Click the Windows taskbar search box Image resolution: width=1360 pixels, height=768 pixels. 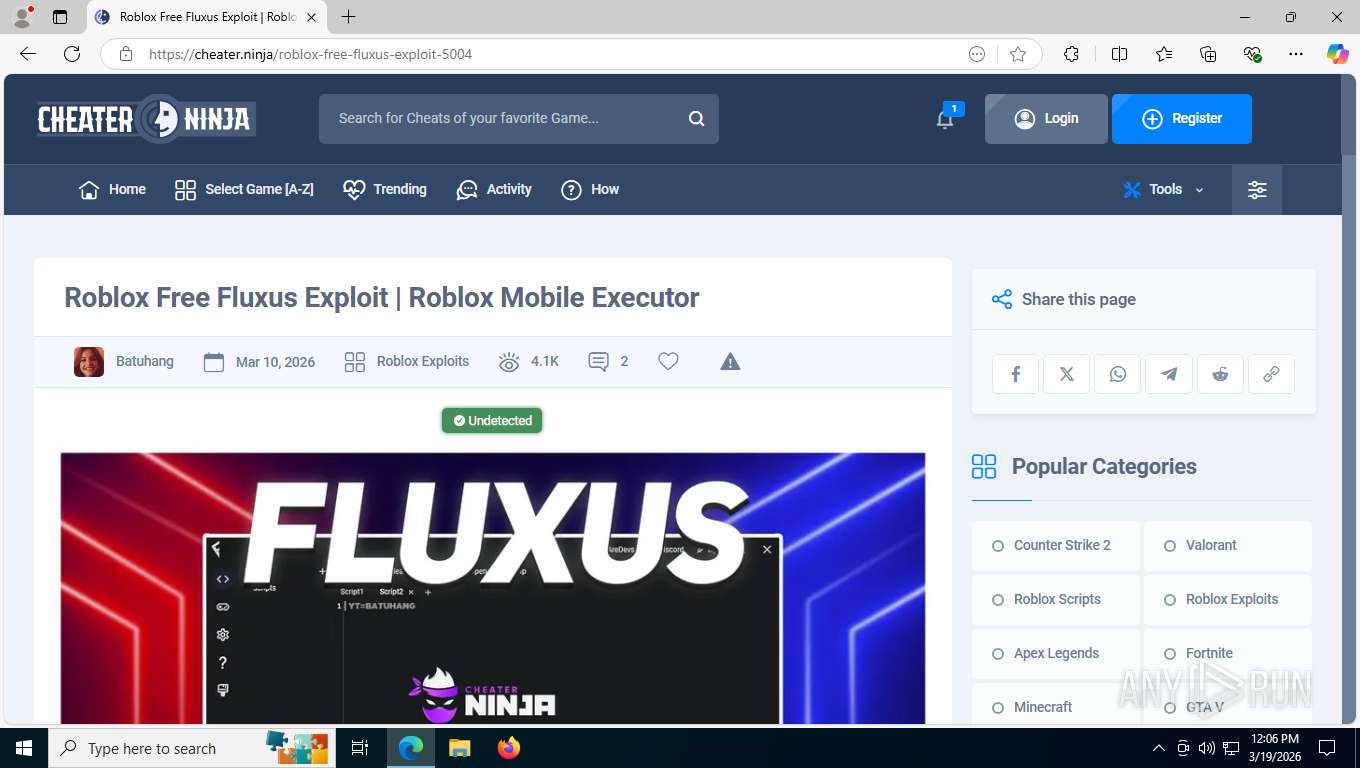click(x=190, y=748)
